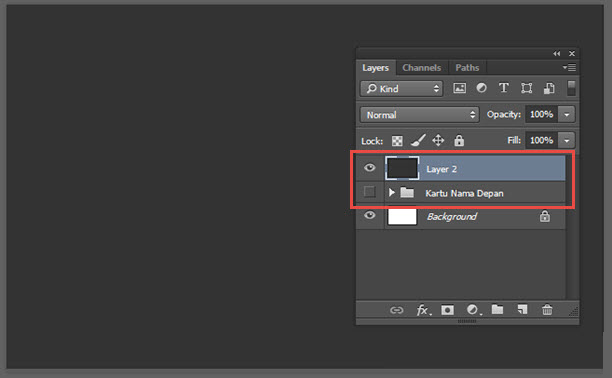The image size is (612, 378).
Task: Filter for shape layers icon
Action: (527, 88)
